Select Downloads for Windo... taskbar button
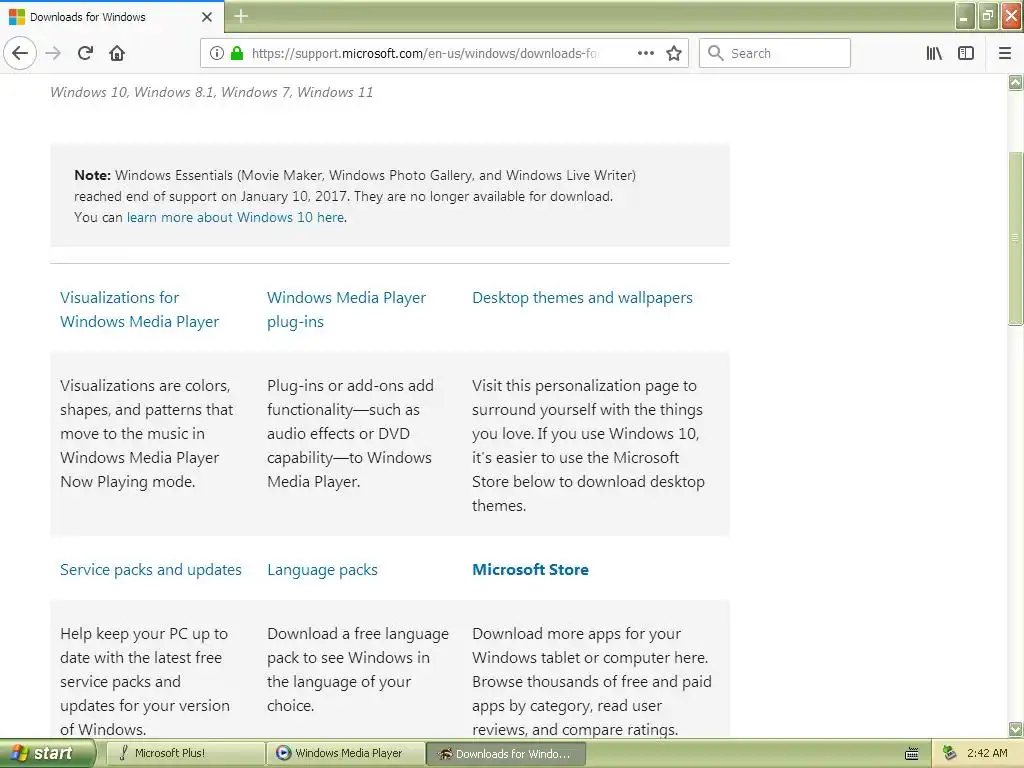 506,754
